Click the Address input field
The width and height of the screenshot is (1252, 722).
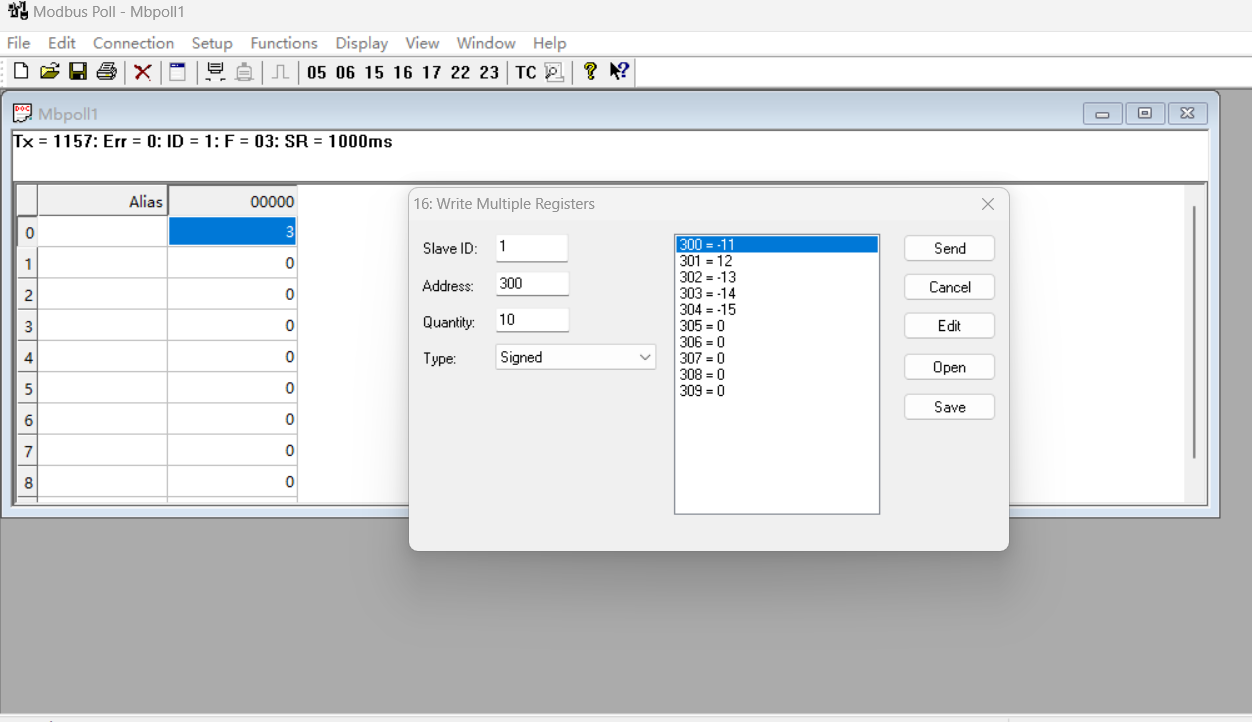pos(532,284)
